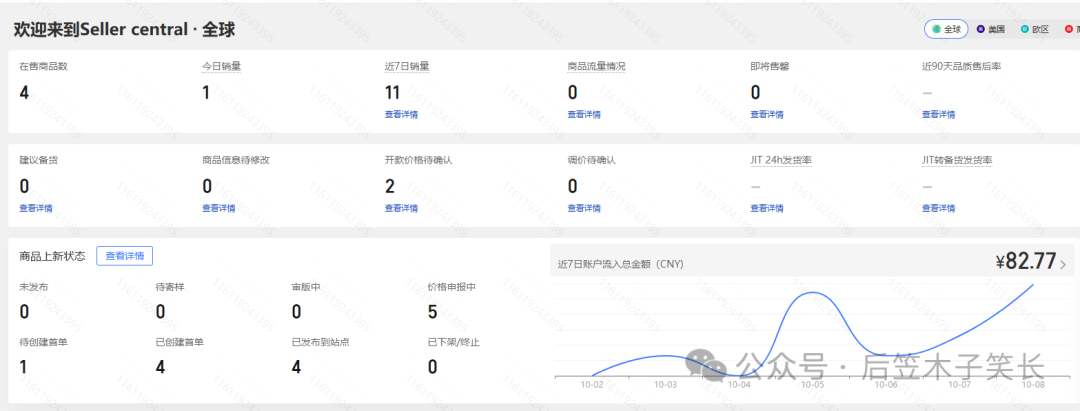Click the 待寄样 status label

(169, 287)
